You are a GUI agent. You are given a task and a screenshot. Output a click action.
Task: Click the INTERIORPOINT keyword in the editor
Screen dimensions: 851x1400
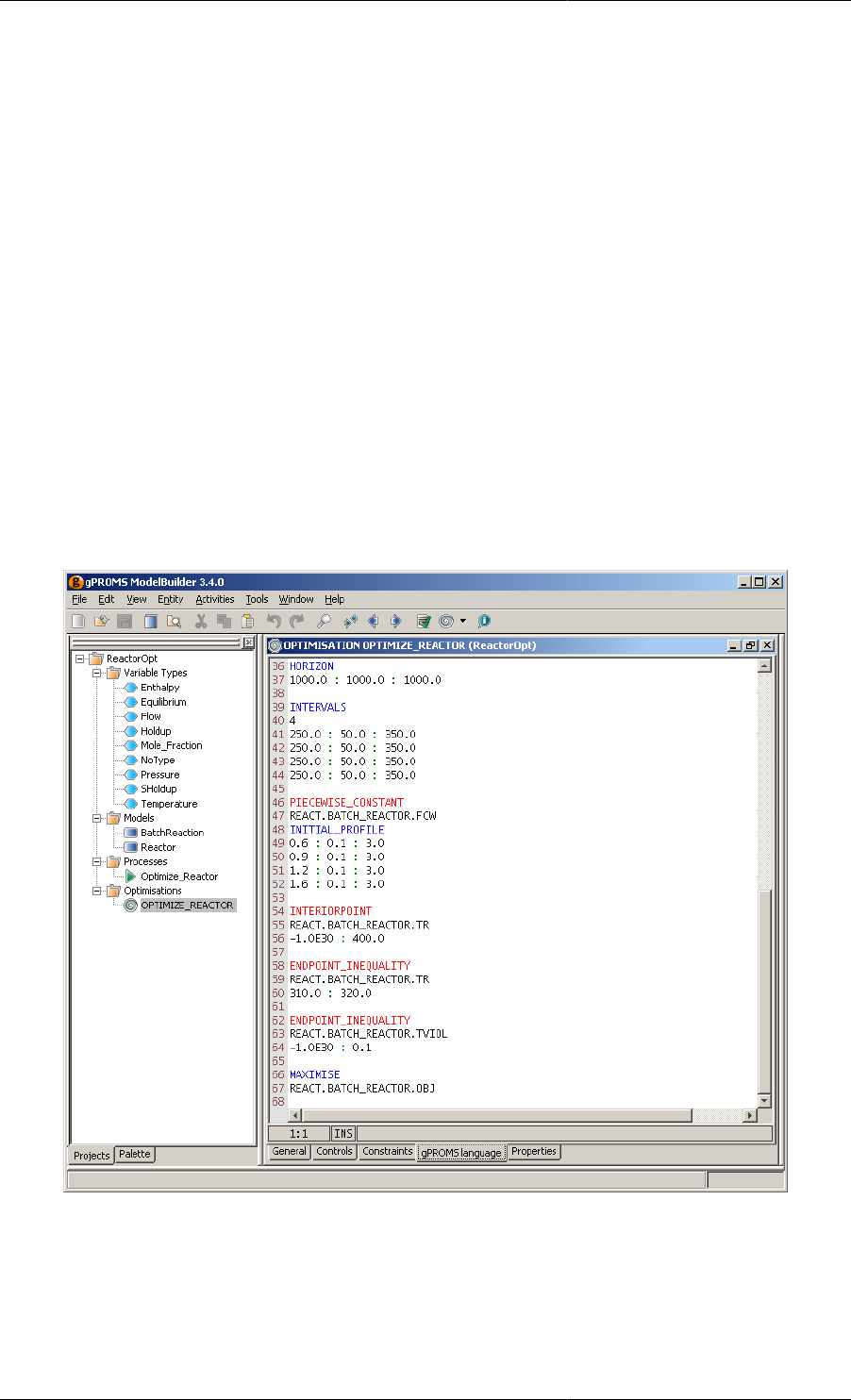click(x=330, y=911)
